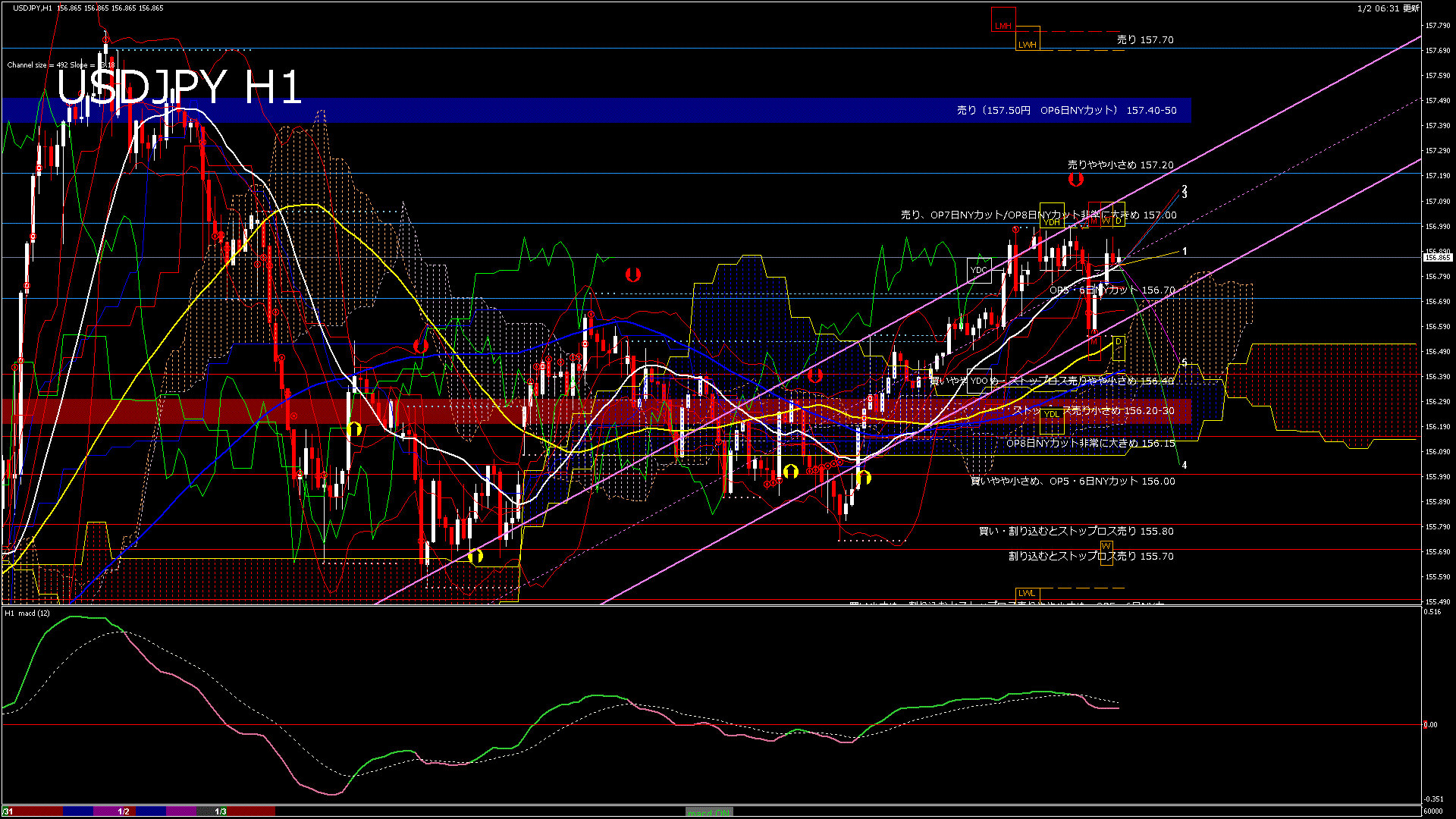
Task: Click the white YDC label box
Action: [x=979, y=270]
